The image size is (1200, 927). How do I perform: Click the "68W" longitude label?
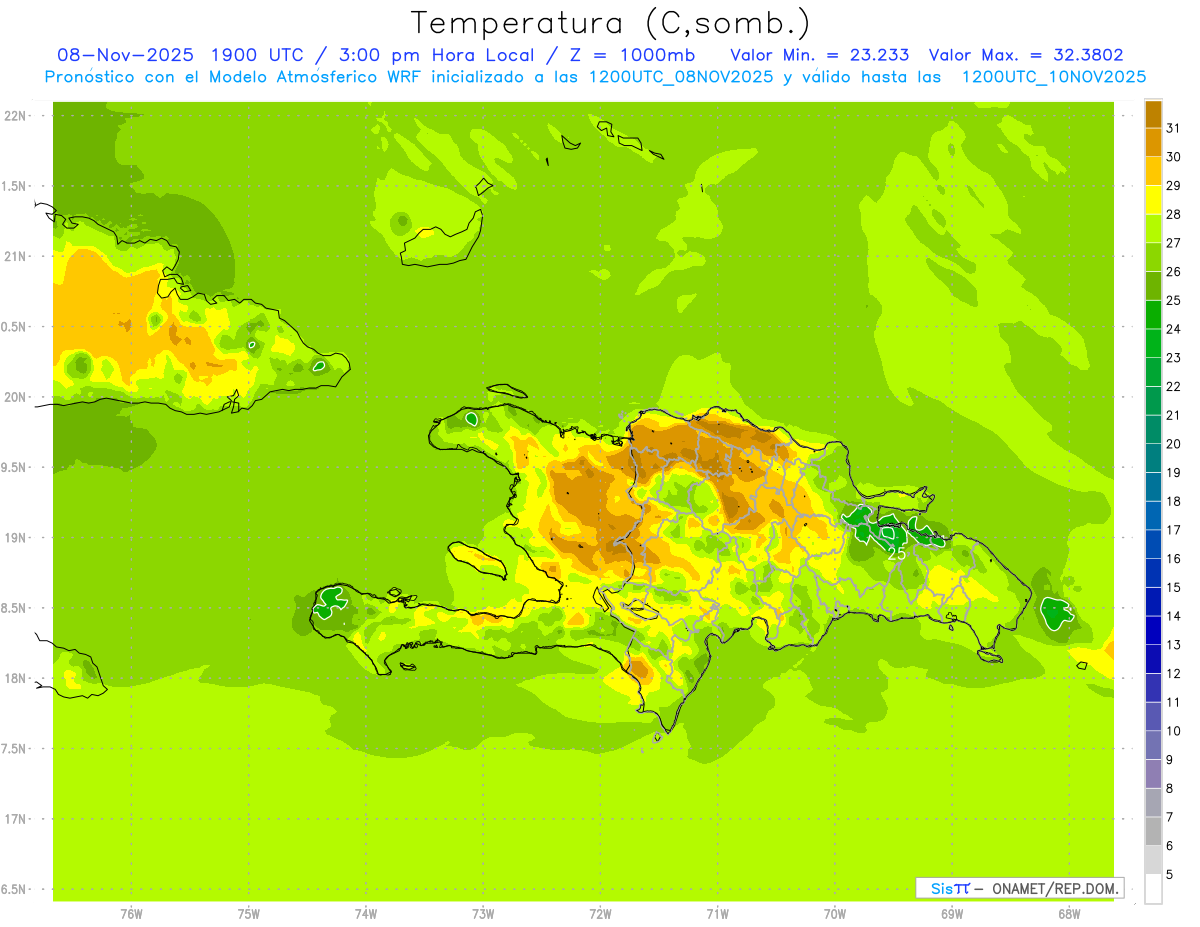click(1068, 913)
